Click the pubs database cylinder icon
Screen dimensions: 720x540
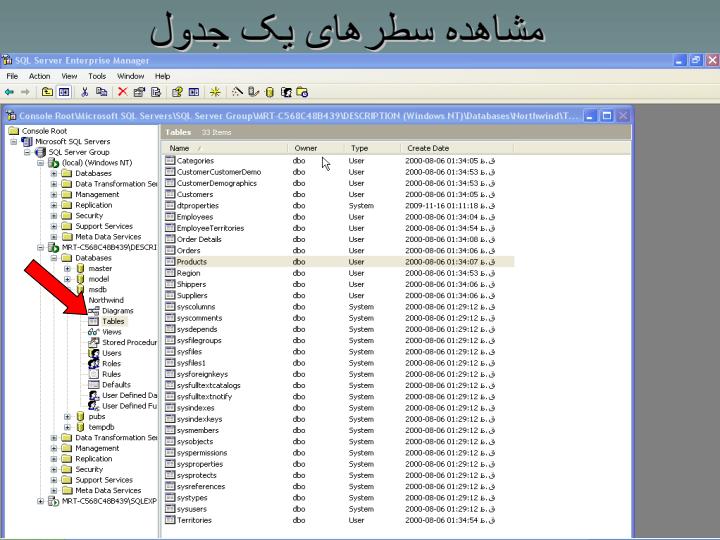coord(80,416)
